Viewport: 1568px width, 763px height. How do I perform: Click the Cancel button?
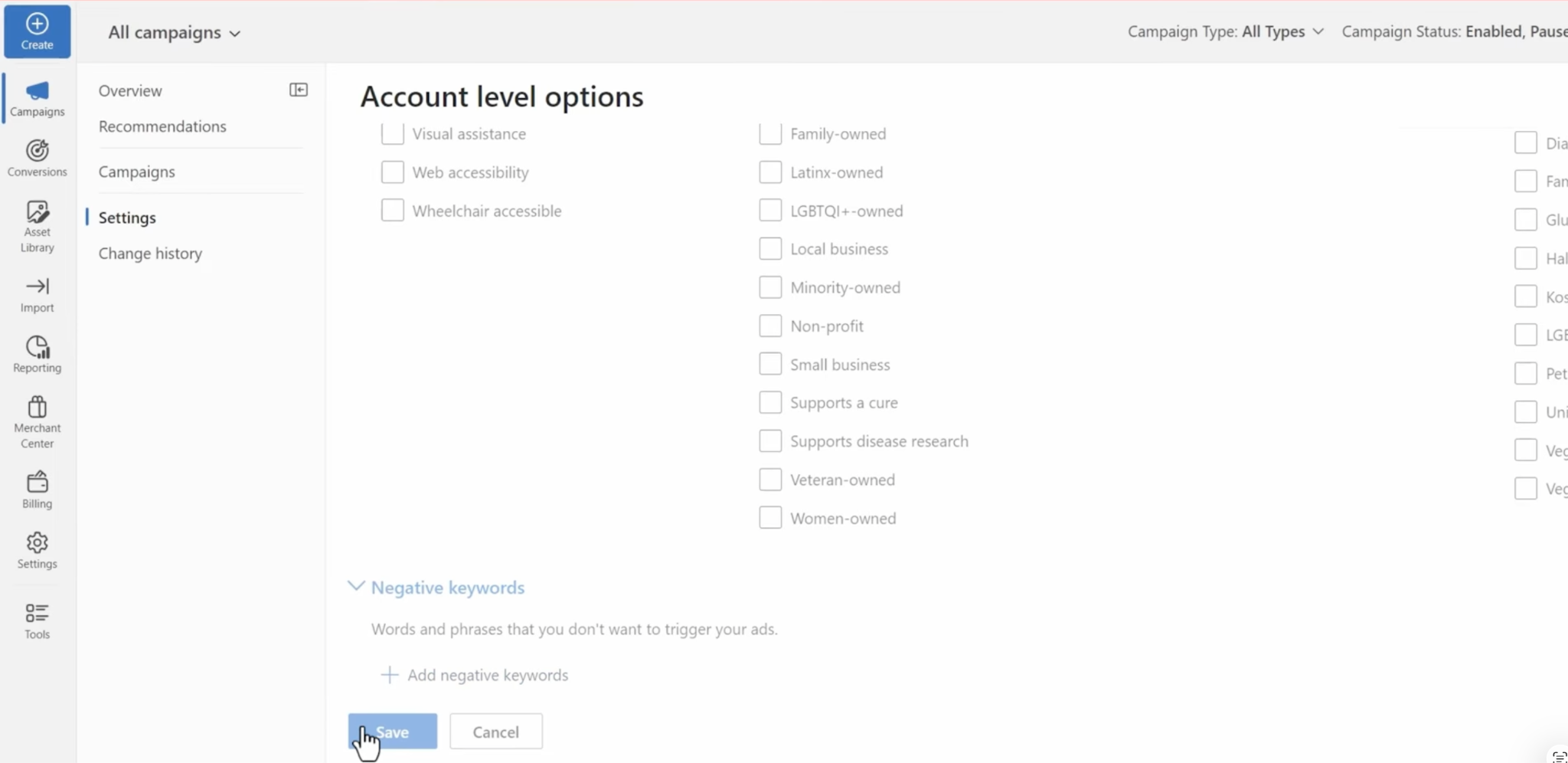click(496, 732)
